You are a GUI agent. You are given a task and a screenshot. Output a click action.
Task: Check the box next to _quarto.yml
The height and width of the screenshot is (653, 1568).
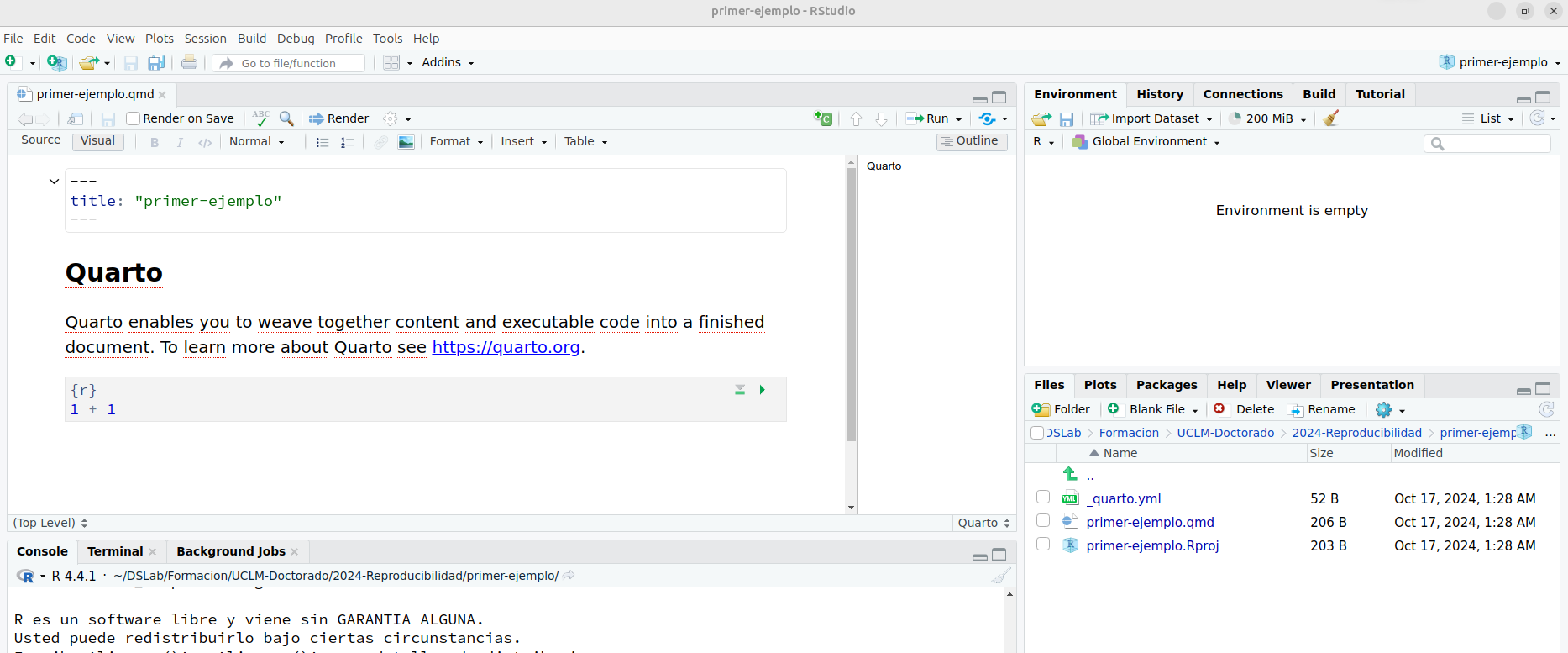pos(1043,498)
